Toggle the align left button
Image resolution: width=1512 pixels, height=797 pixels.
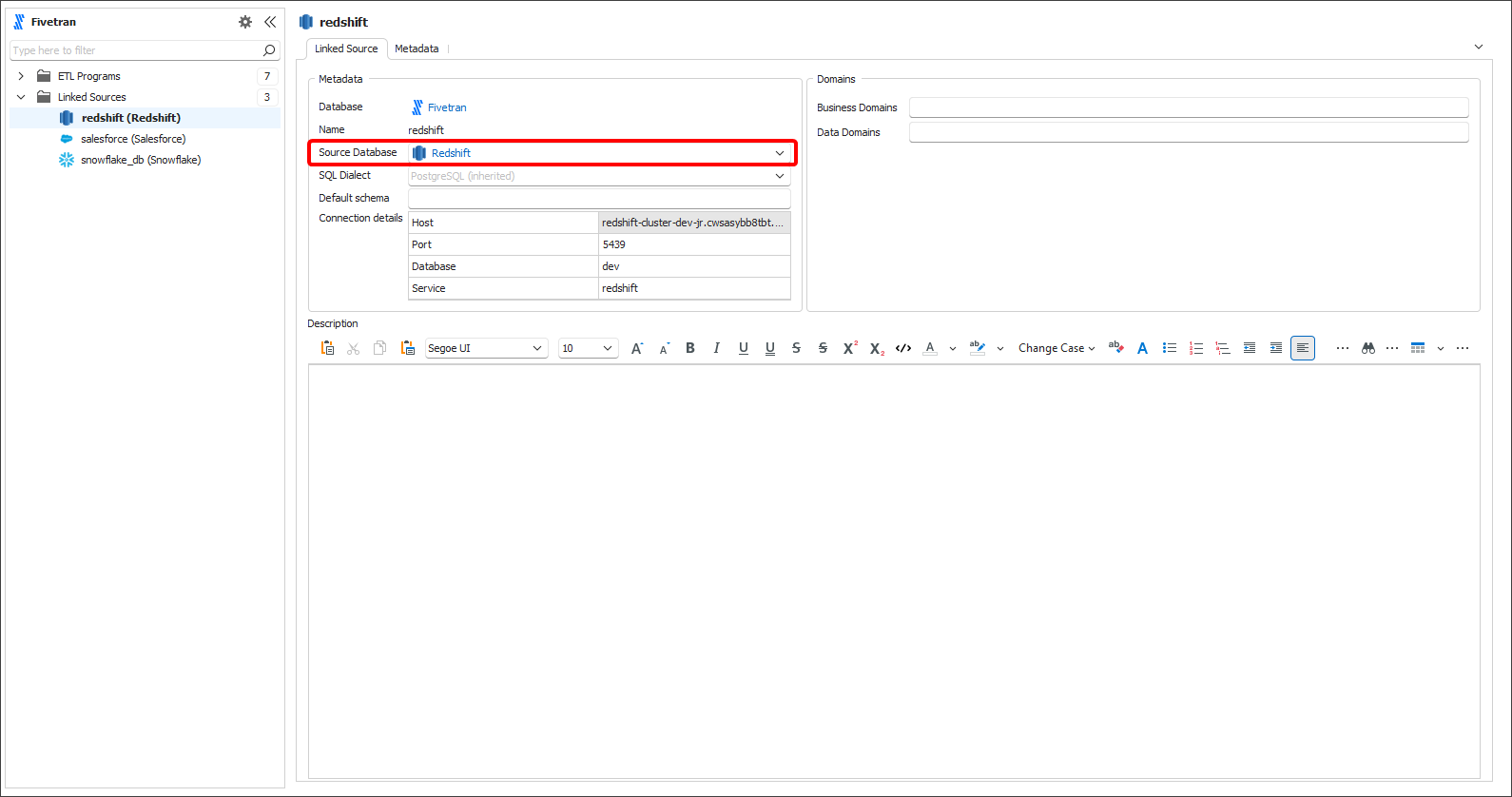pyautogui.click(x=1303, y=348)
